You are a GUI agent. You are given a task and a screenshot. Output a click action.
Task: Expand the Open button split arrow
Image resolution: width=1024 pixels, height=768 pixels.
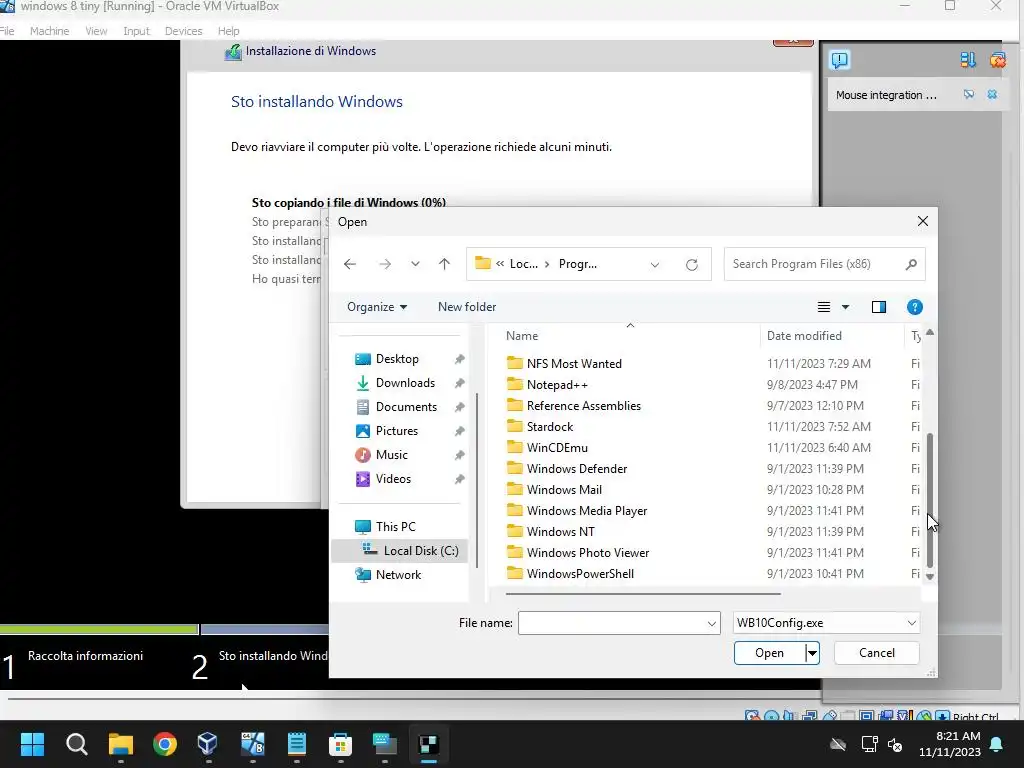[812, 653]
